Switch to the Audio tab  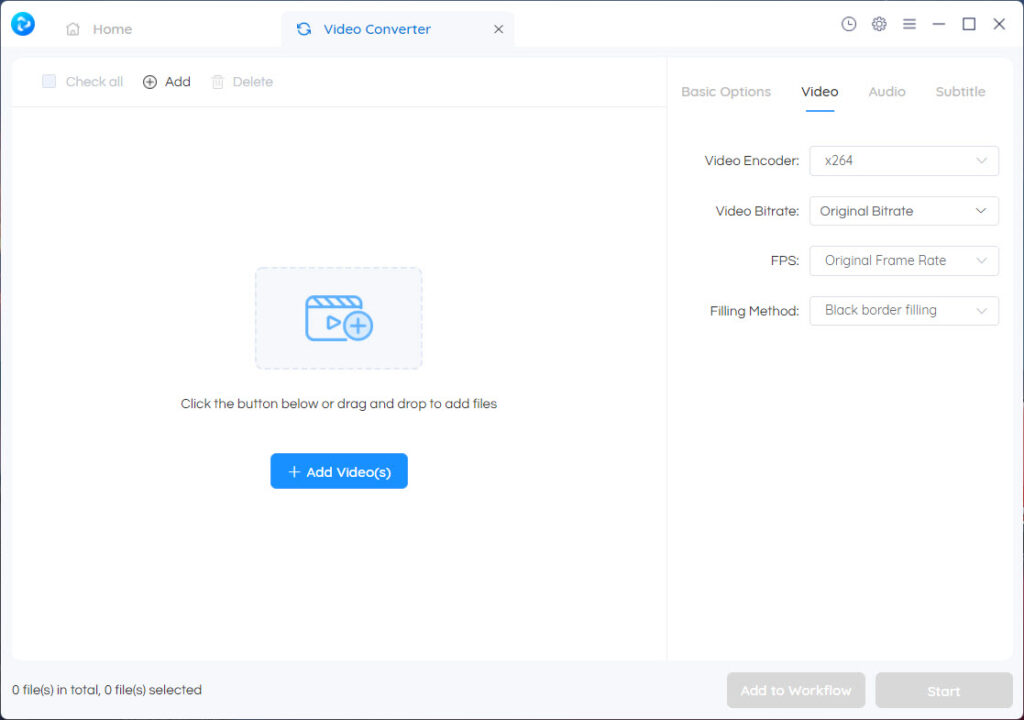[x=887, y=92]
